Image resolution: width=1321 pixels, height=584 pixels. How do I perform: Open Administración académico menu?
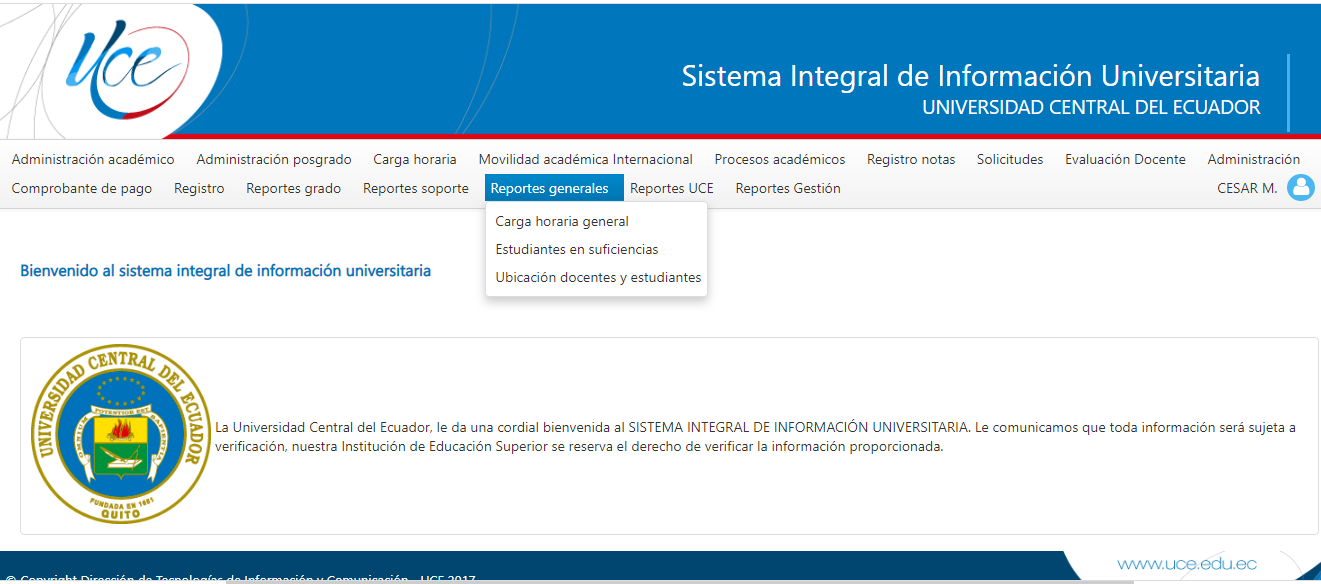(93, 159)
